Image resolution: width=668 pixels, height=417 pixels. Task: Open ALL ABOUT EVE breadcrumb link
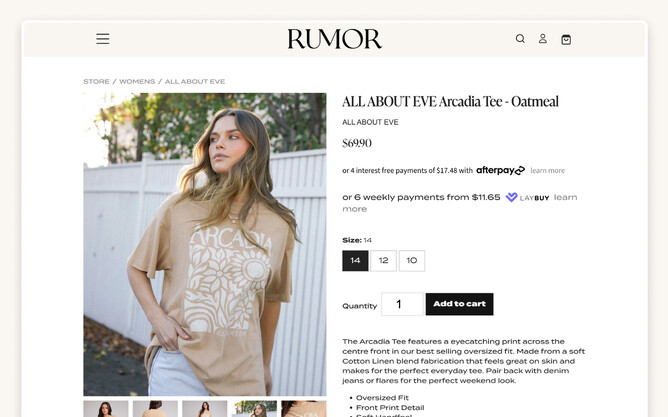(195, 81)
